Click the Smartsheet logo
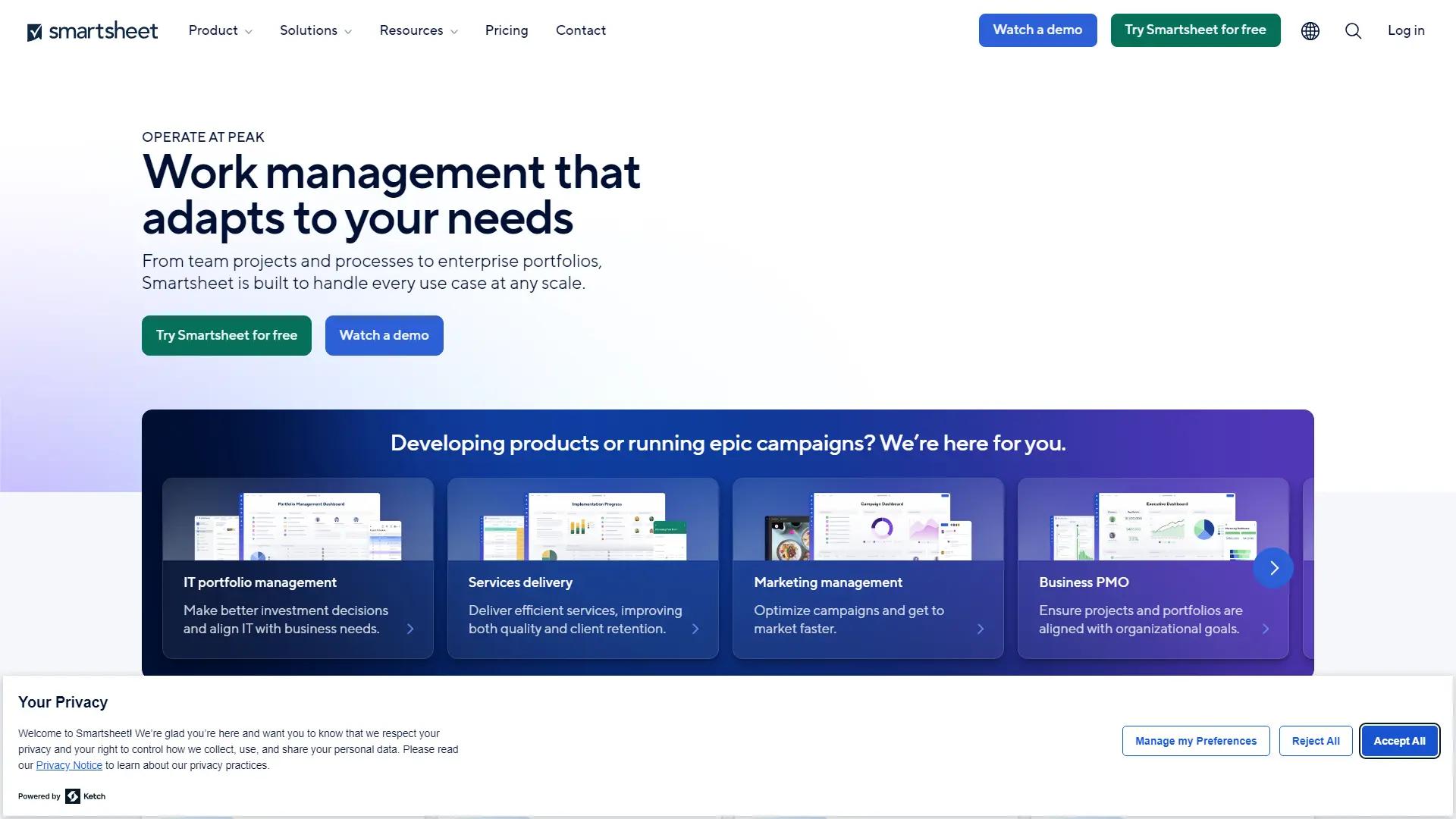The height and width of the screenshot is (819, 1456). click(x=93, y=30)
